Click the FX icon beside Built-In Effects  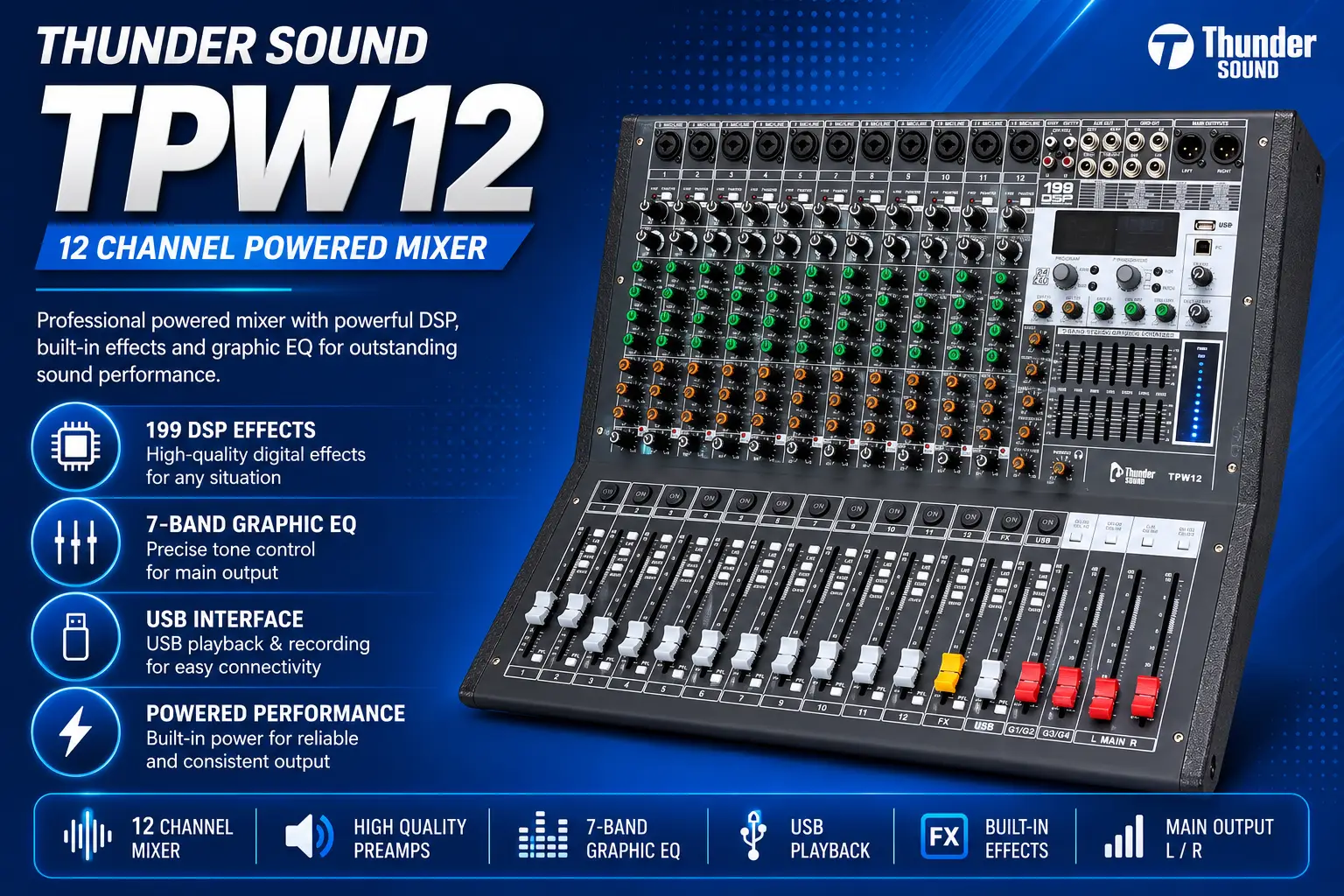tap(943, 836)
